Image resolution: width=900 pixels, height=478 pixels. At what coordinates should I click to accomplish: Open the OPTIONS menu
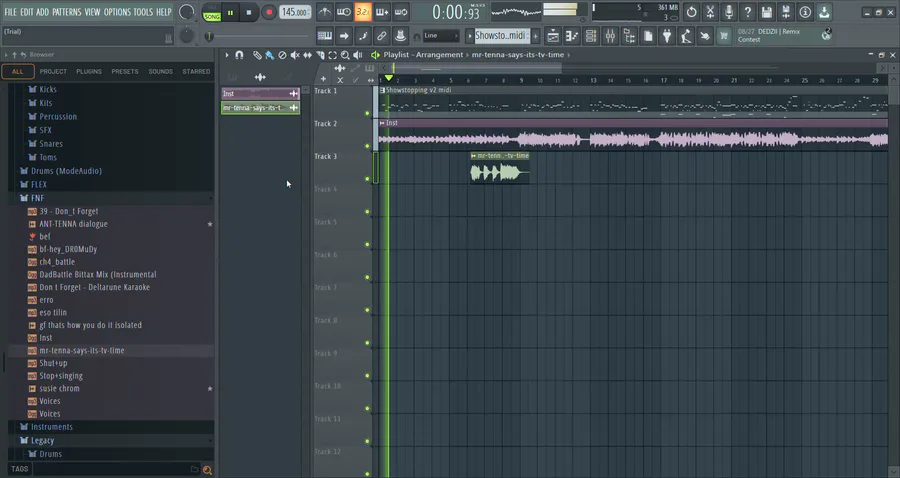pos(117,11)
